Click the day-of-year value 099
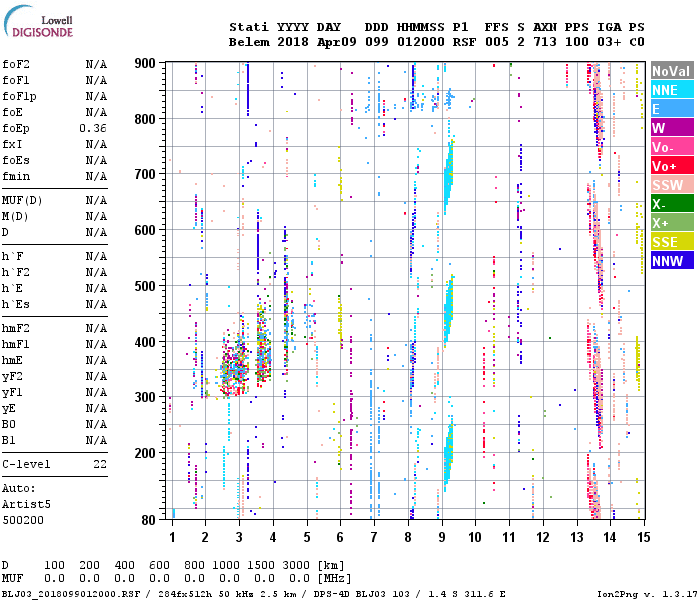 [377, 42]
